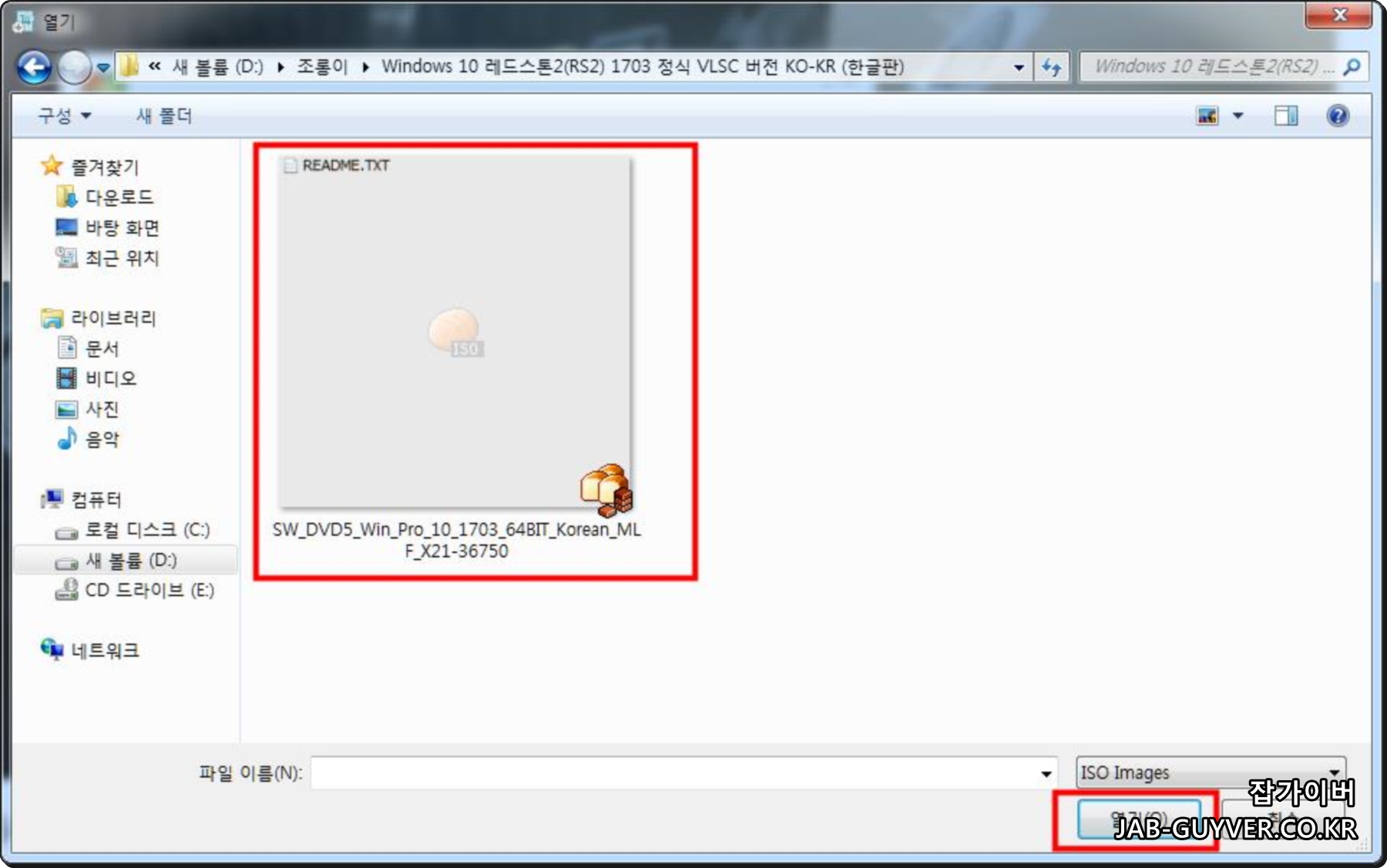Screen dimensions: 1387x868
Task: Click the 라이브러리 folder icon
Action: click(x=52, y=317)
